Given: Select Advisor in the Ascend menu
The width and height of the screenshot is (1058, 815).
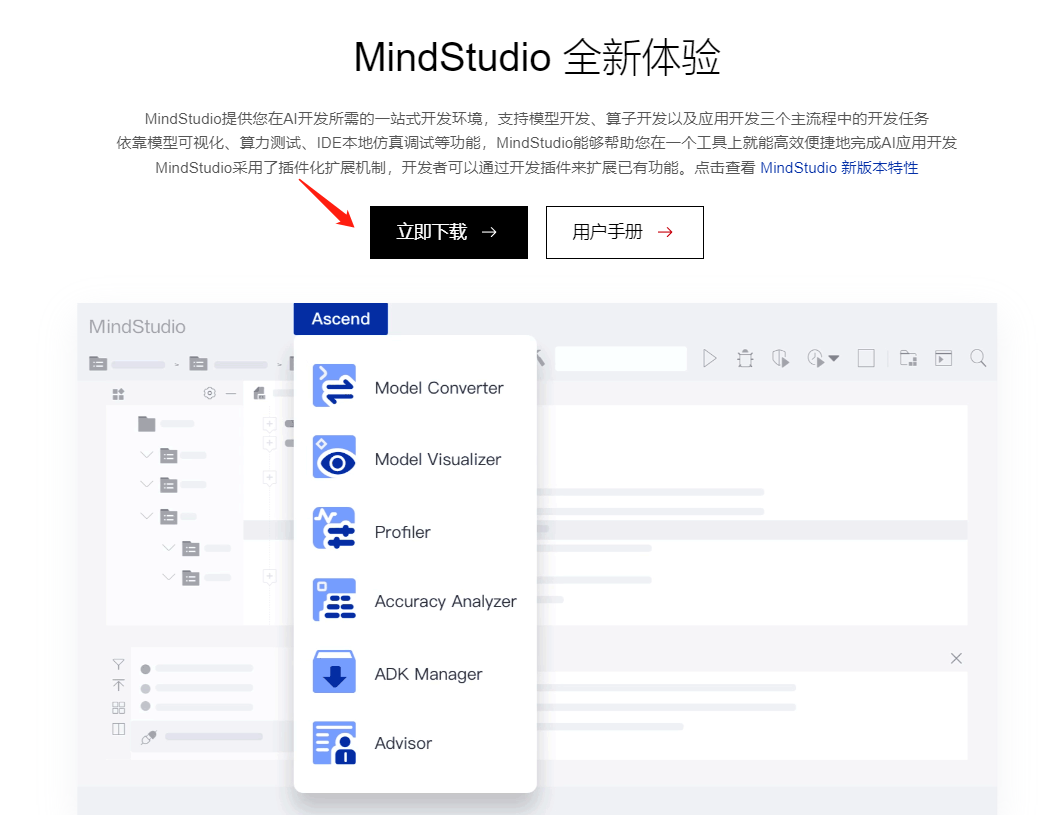Looking at the screenshot, I should tap(403, 743).
